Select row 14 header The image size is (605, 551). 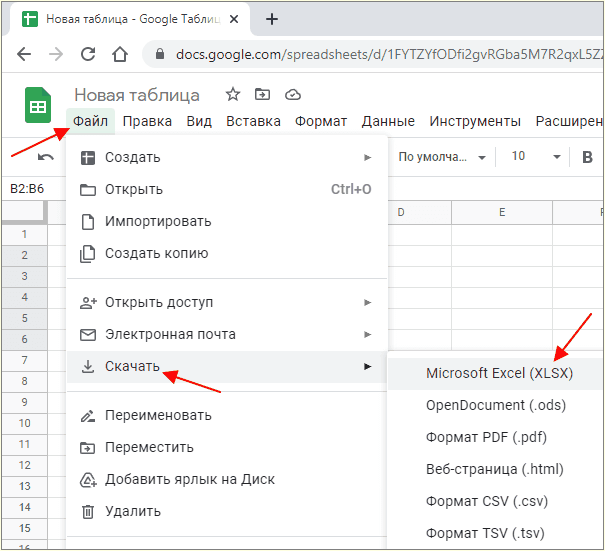24,508
